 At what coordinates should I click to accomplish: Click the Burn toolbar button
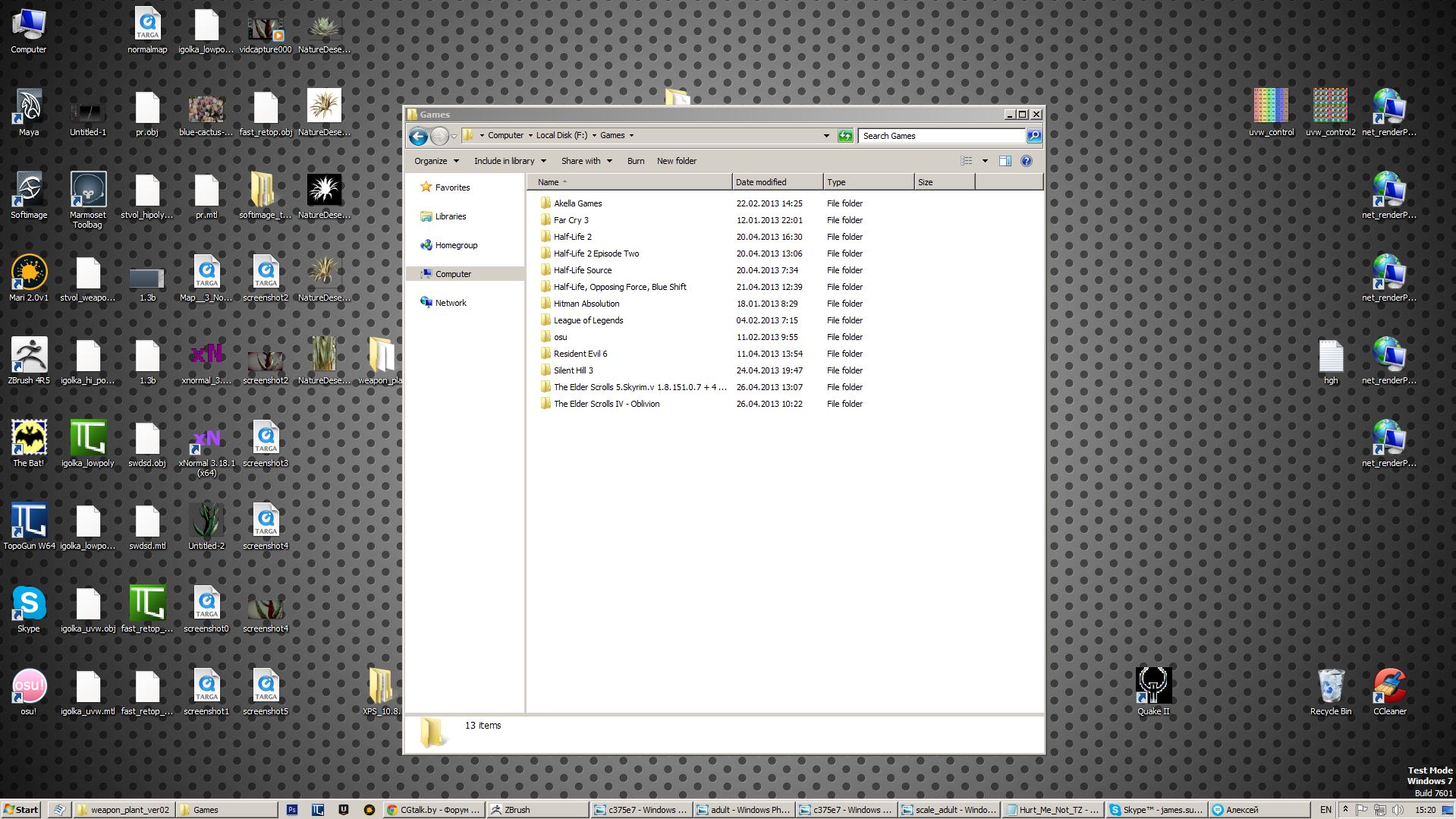tap(636, 161)
